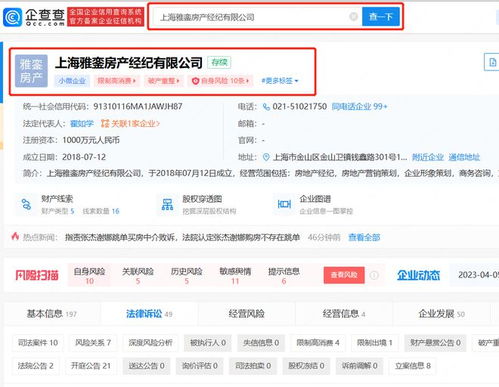499x387 pixels.
Task: Click credit code 91310116MA1JAWJH87 text
Action: 138,107
